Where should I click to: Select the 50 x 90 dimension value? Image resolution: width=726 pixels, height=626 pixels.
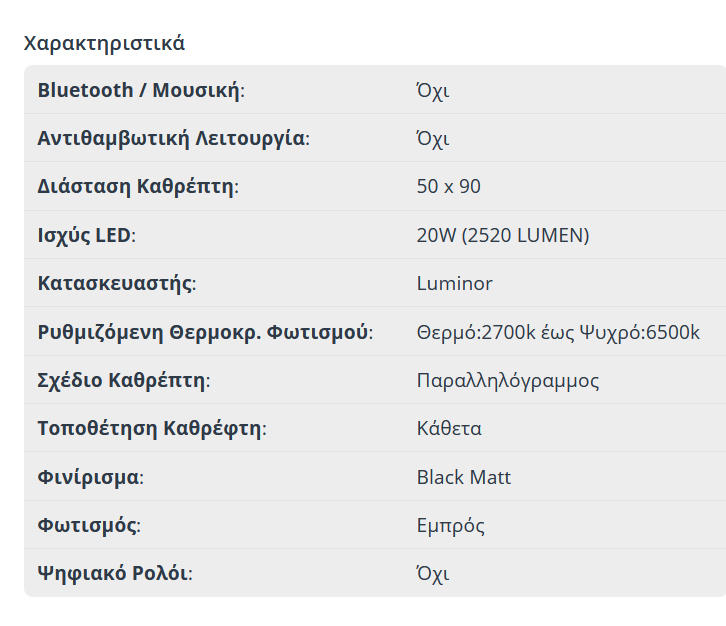449,187
